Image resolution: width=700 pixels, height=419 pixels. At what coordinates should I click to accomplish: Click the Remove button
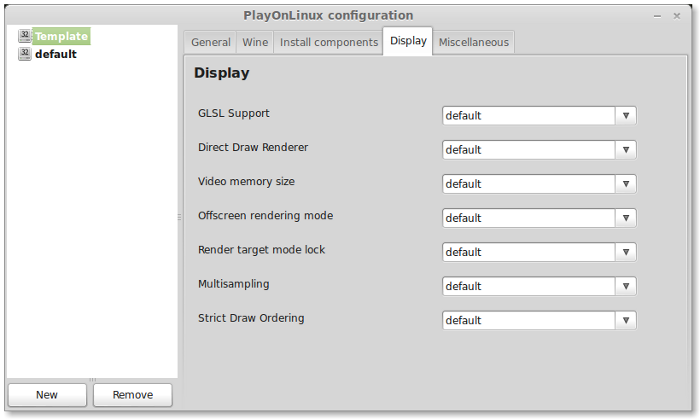click(x=133, y=395)
